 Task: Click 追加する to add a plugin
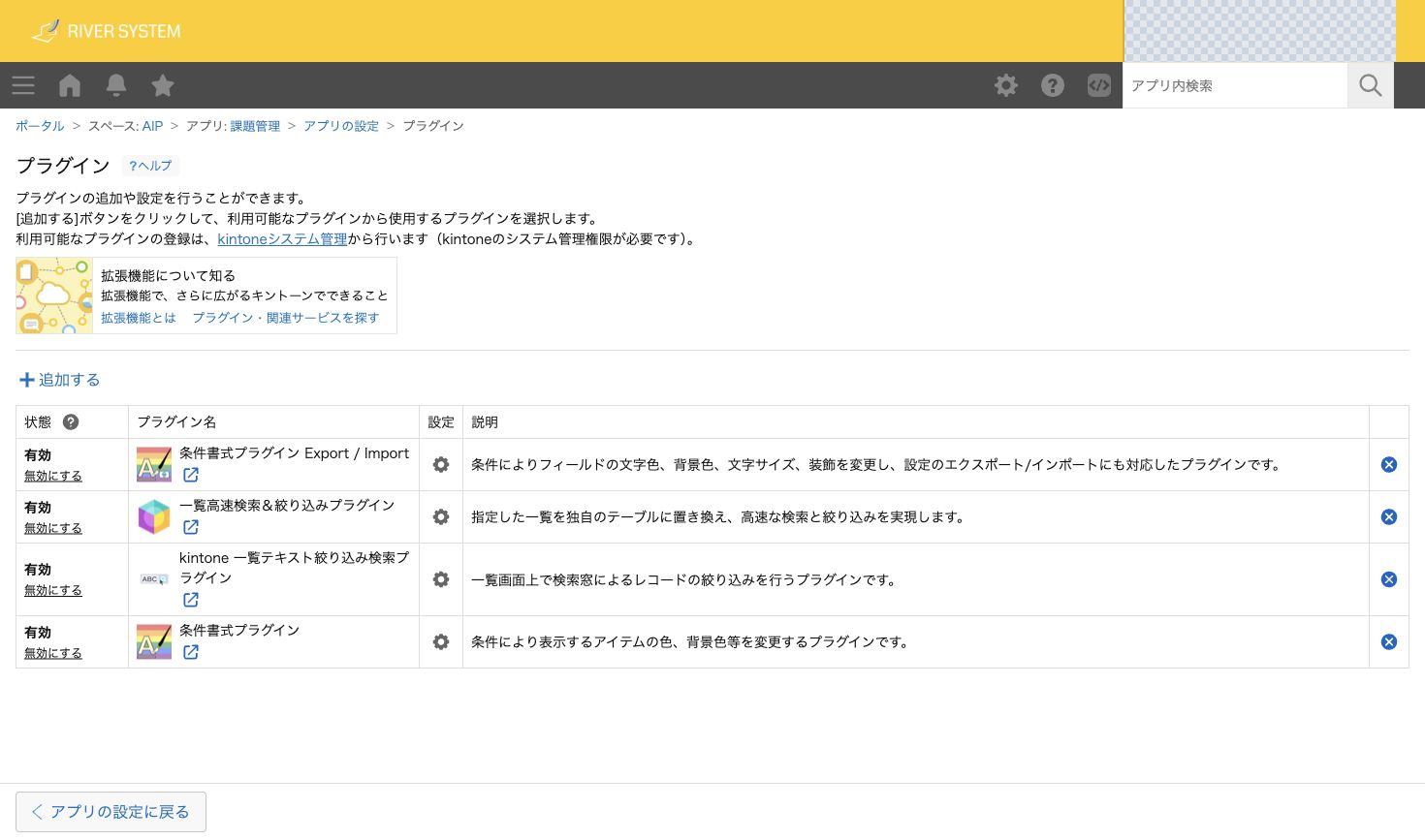(60, 380)
